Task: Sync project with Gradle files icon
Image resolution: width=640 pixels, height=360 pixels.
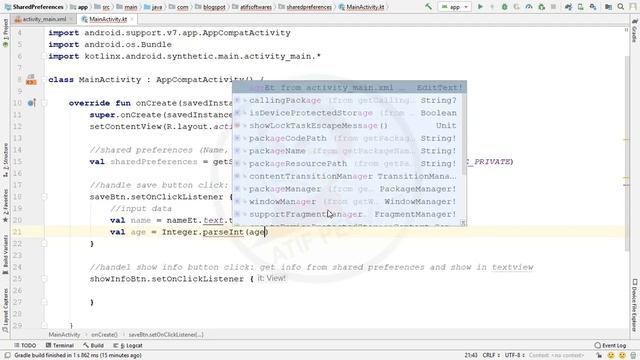Action: click(x=568, y=7)
